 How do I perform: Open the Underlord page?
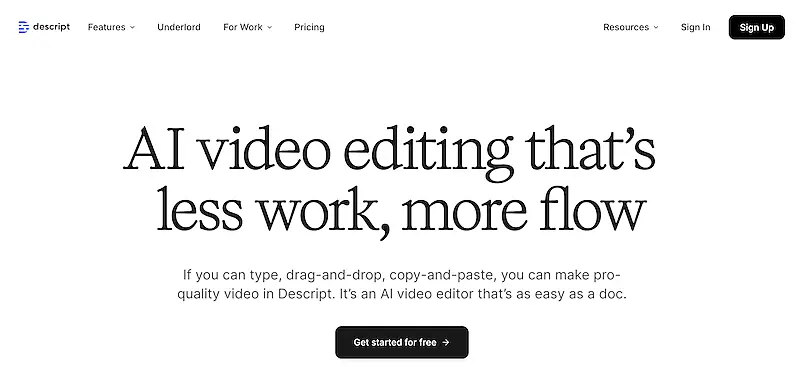coord(179,27)
